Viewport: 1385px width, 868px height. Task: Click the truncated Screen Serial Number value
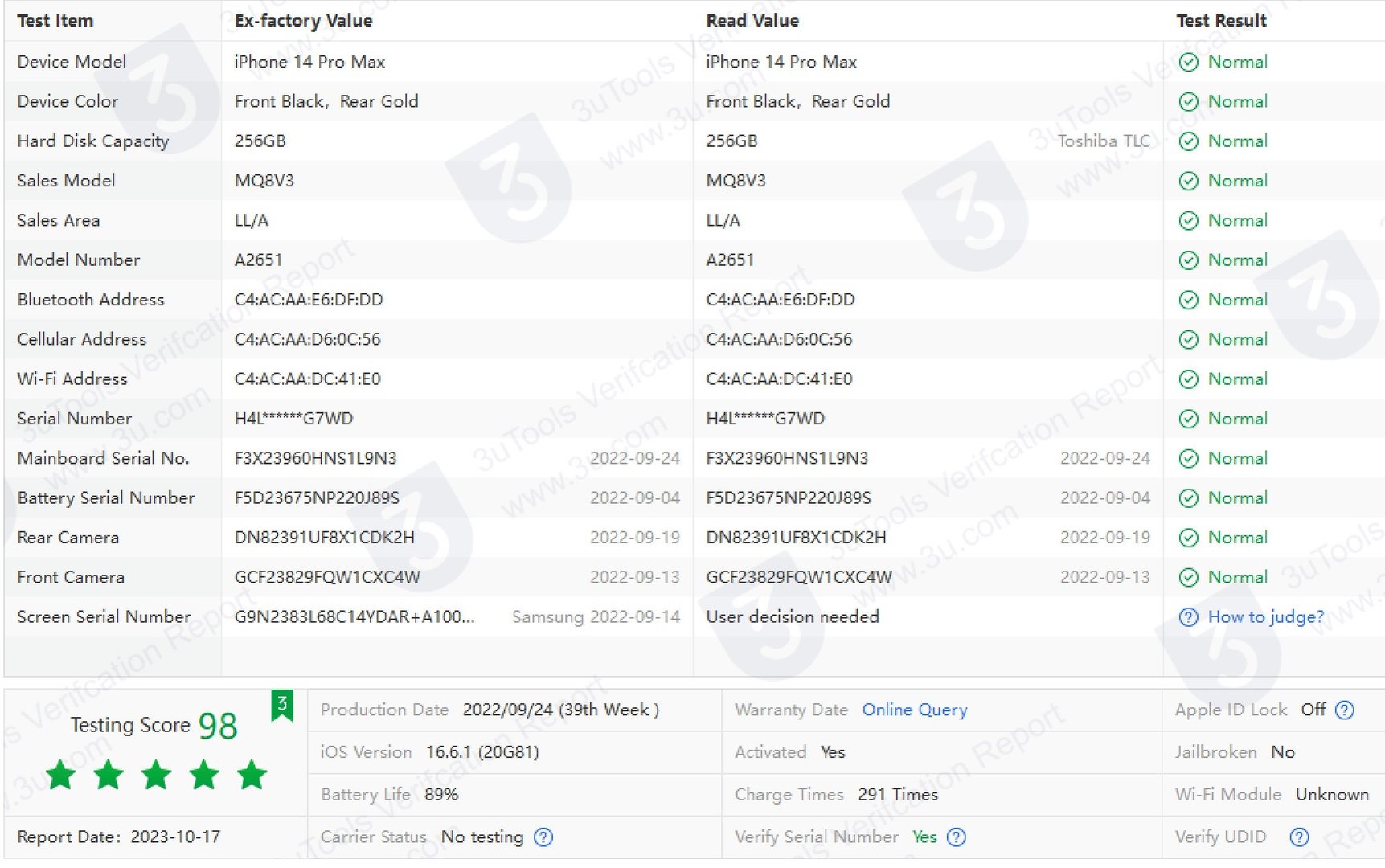[354, 617]
